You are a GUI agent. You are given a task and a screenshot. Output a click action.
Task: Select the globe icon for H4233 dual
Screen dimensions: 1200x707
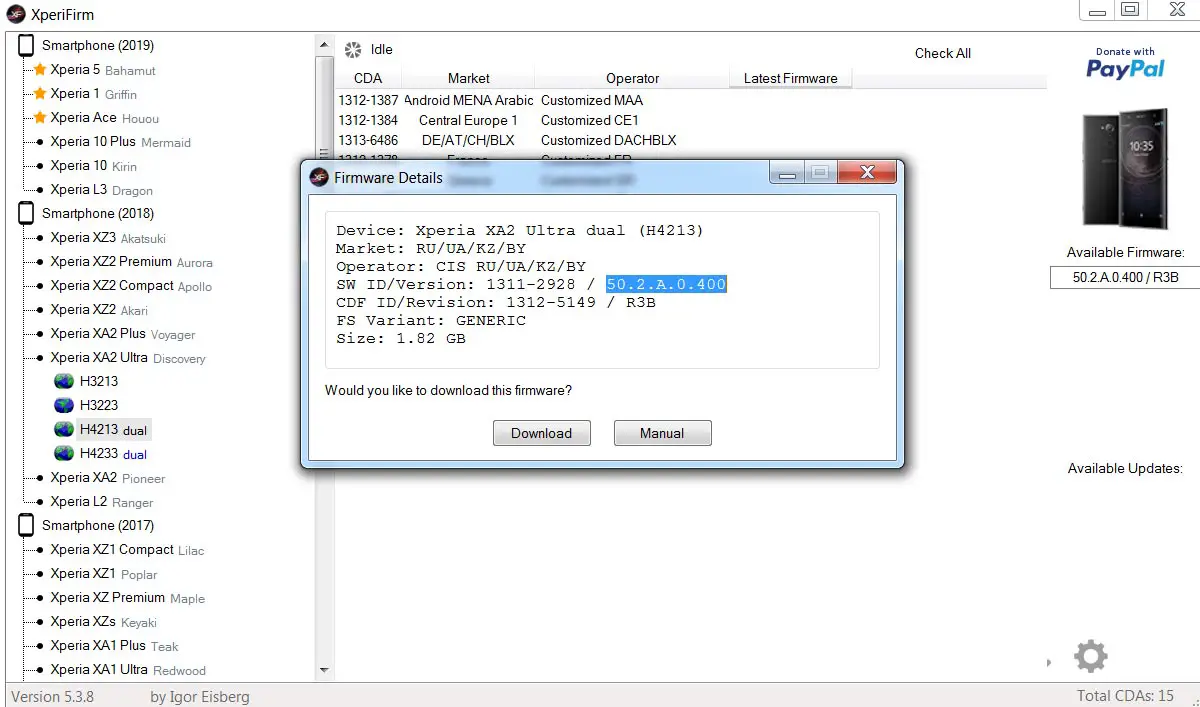tap(64, 453)
